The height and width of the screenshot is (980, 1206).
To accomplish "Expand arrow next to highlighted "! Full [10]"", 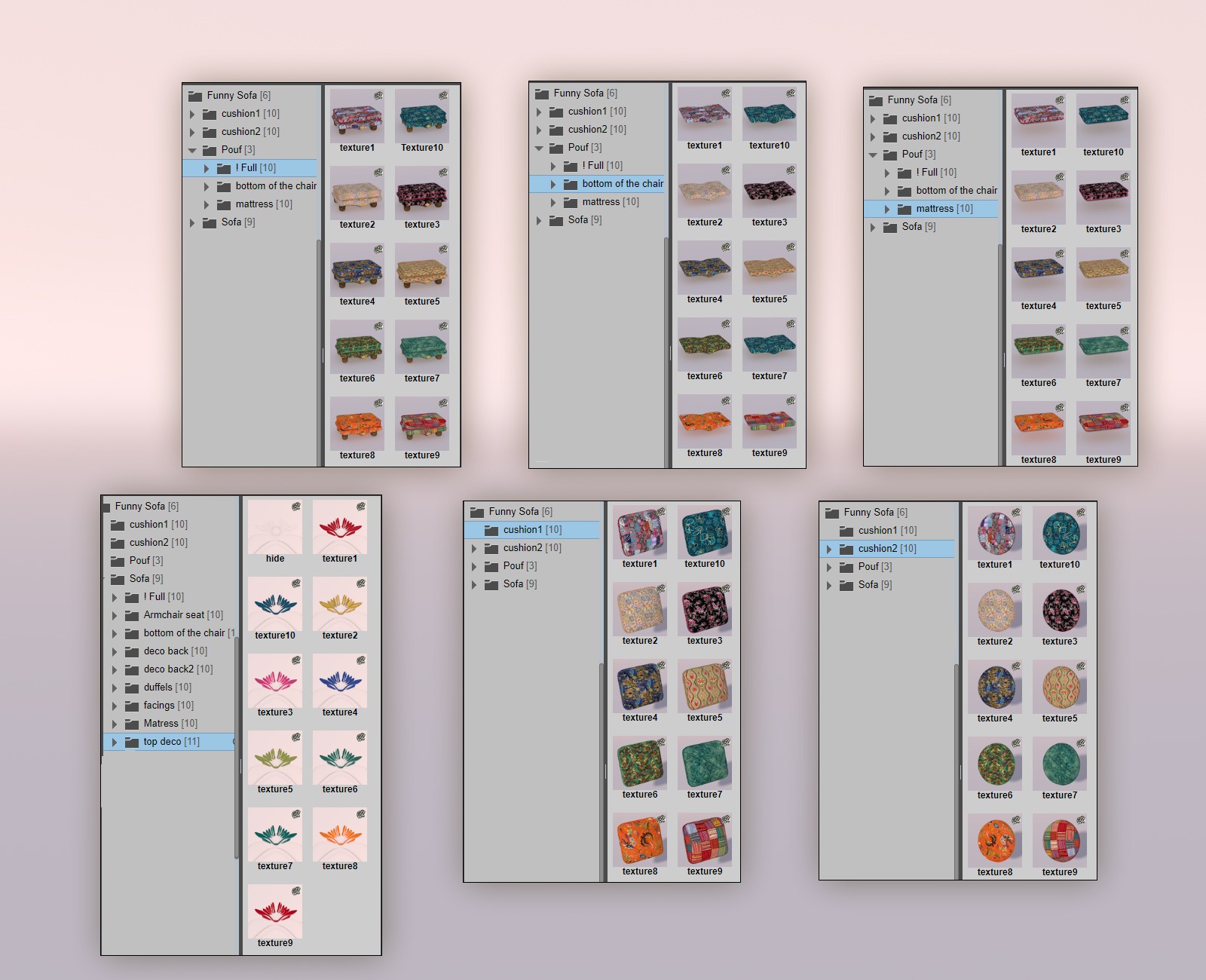I will 207,168.
